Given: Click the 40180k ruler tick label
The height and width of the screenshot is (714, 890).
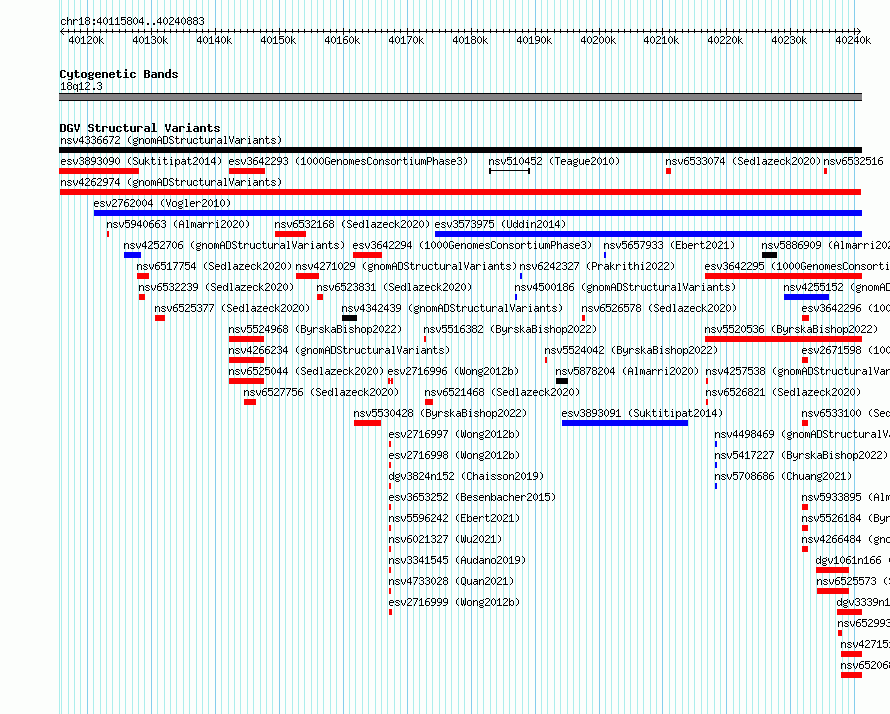Looking at the screenshot, I should (470, 40).
